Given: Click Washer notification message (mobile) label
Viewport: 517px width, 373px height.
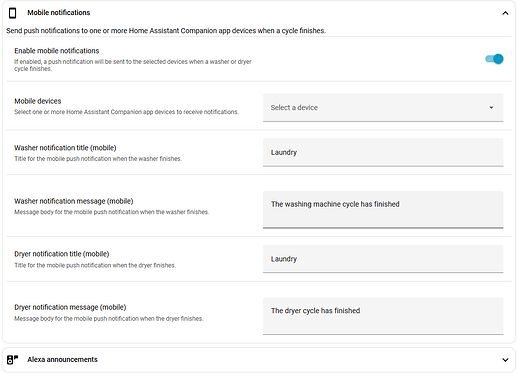Looking at the screenshot, I should point(74,201).
